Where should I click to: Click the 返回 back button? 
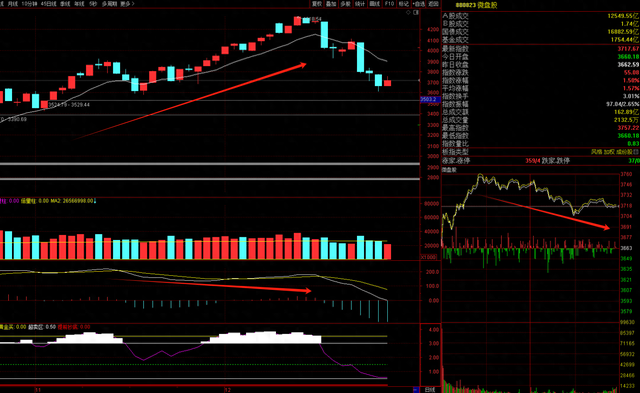pos(433,4)
